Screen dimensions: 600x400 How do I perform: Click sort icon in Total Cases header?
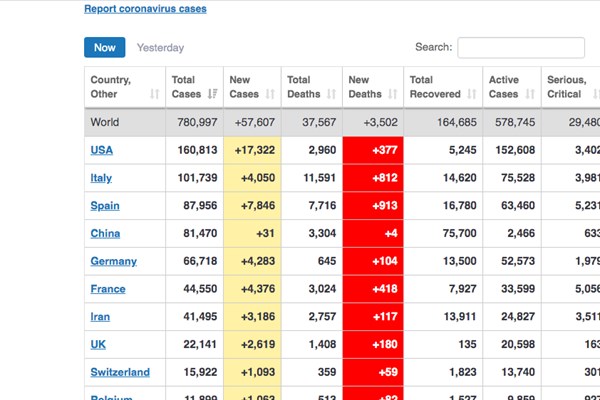click(212, 94)
